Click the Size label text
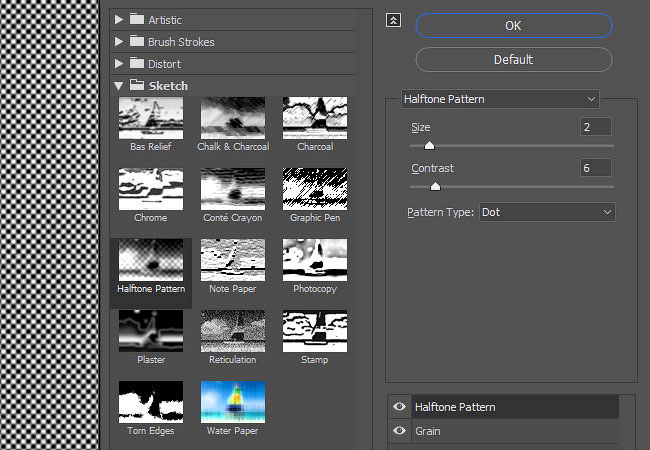 421,127
